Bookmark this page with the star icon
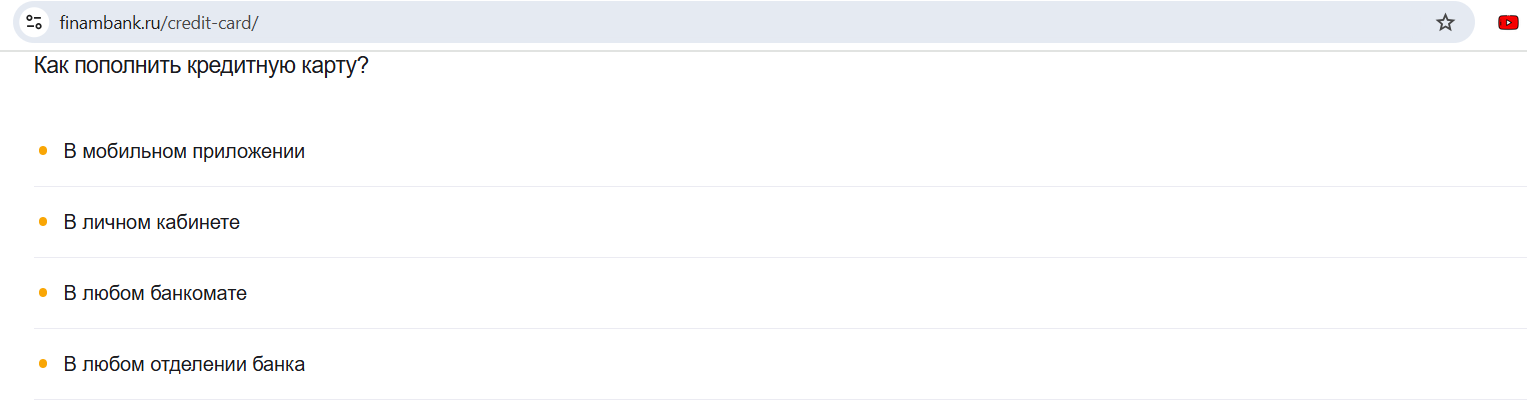 (1445, 22)
